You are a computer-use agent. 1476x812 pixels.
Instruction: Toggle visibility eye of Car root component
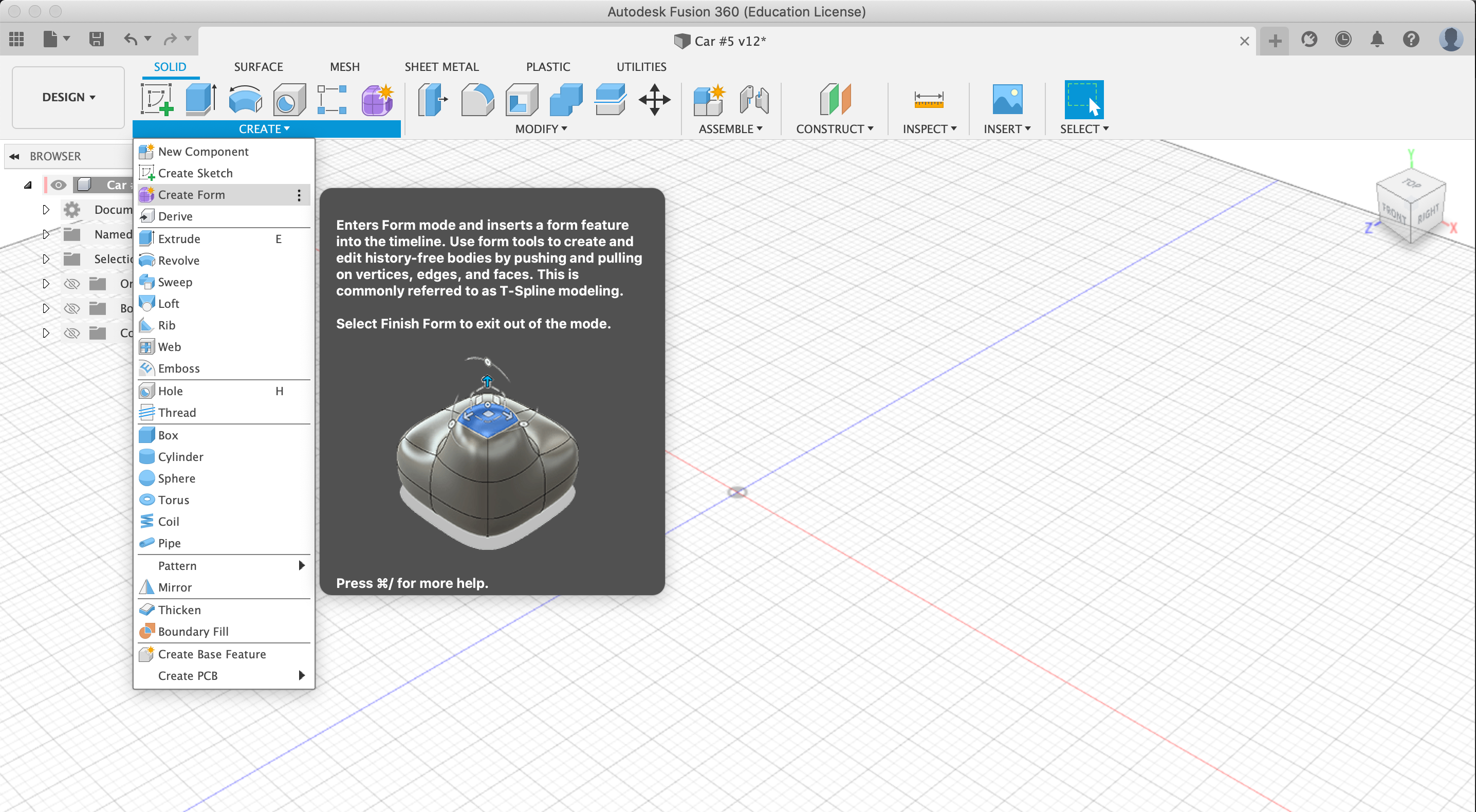click(58, 184)
